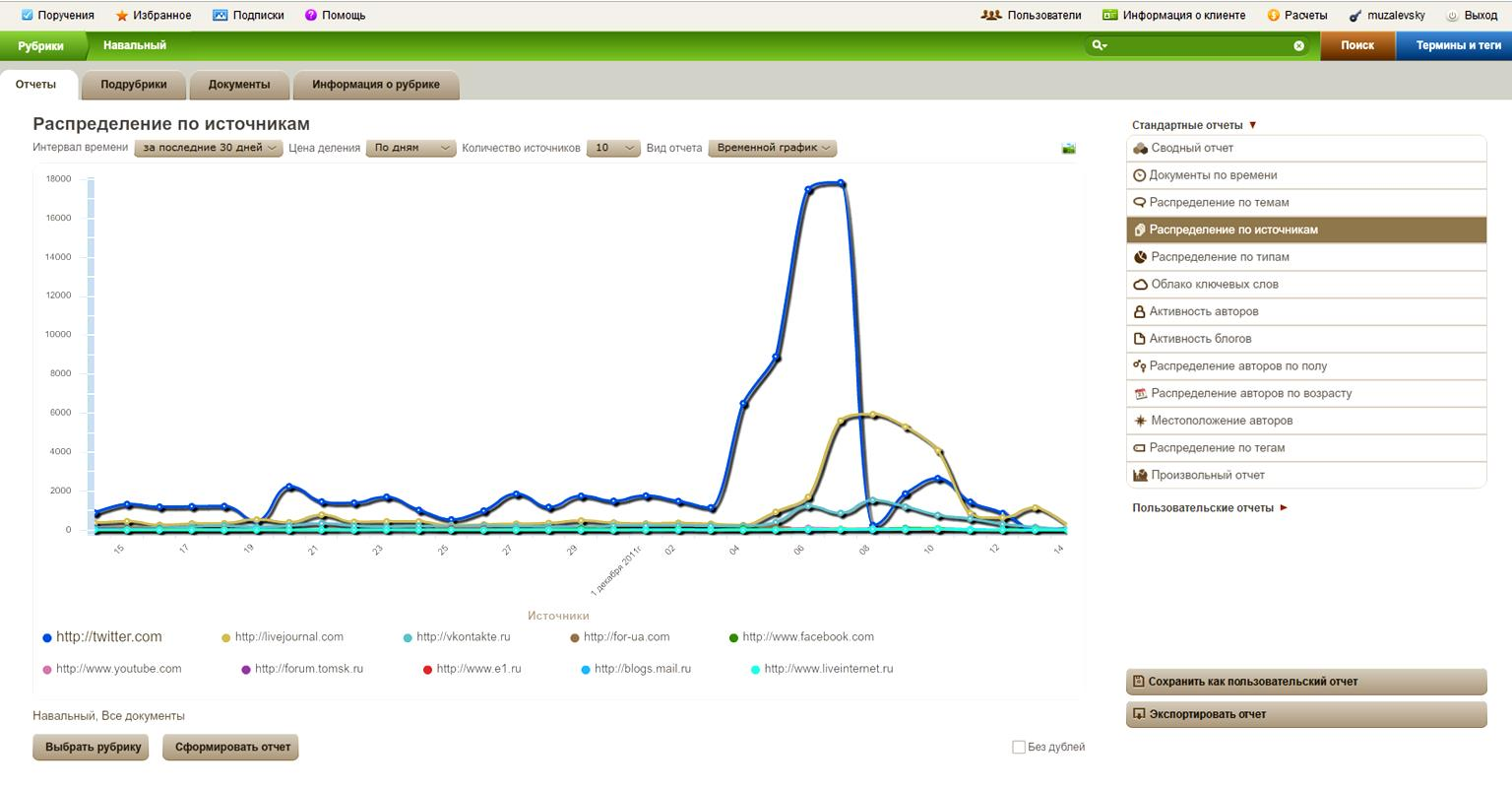Click the Документы по времени clock icon

[1140, 175]
